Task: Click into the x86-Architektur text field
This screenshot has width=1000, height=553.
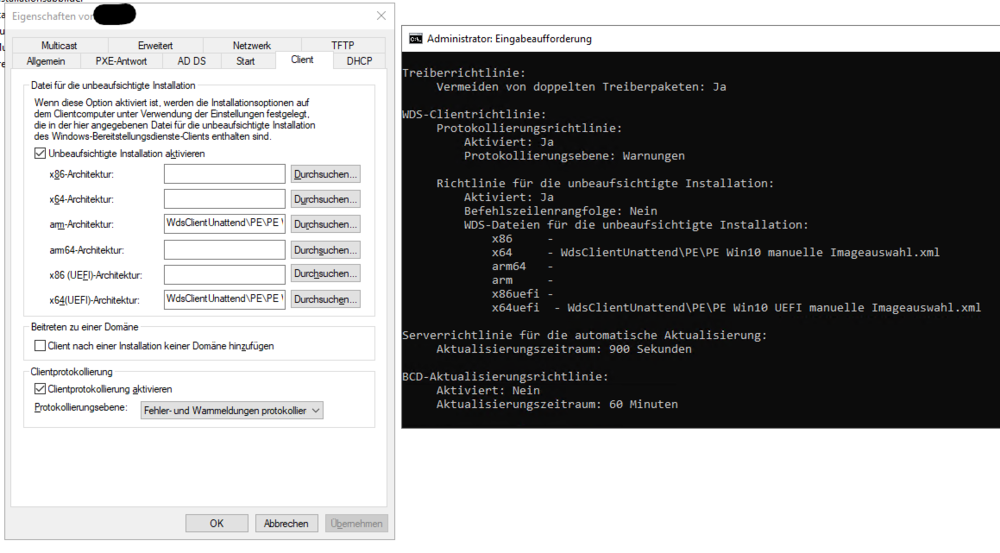Action: (x=225, y=174)
